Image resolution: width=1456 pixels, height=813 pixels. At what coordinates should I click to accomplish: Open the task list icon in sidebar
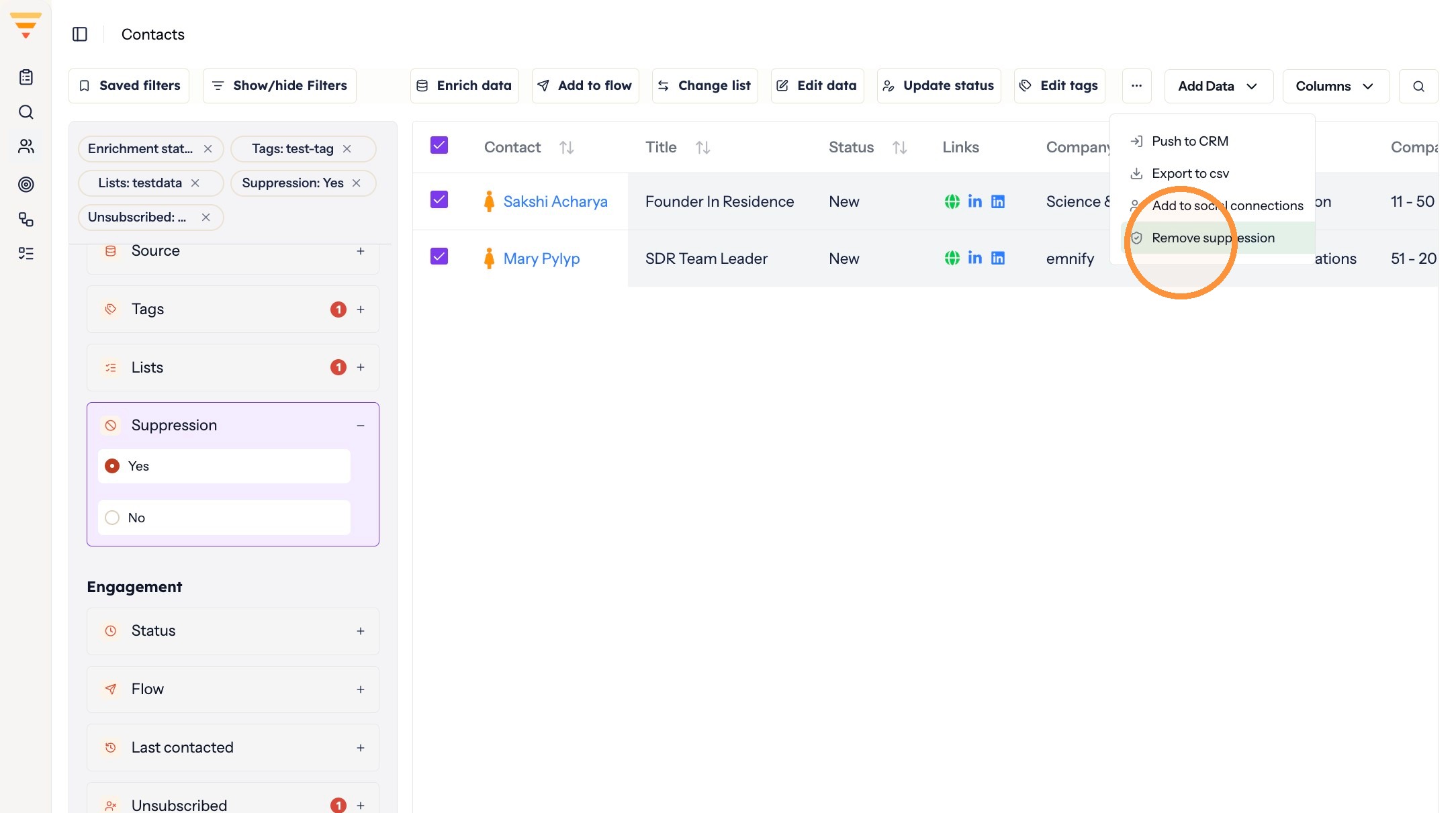point(26,254)
